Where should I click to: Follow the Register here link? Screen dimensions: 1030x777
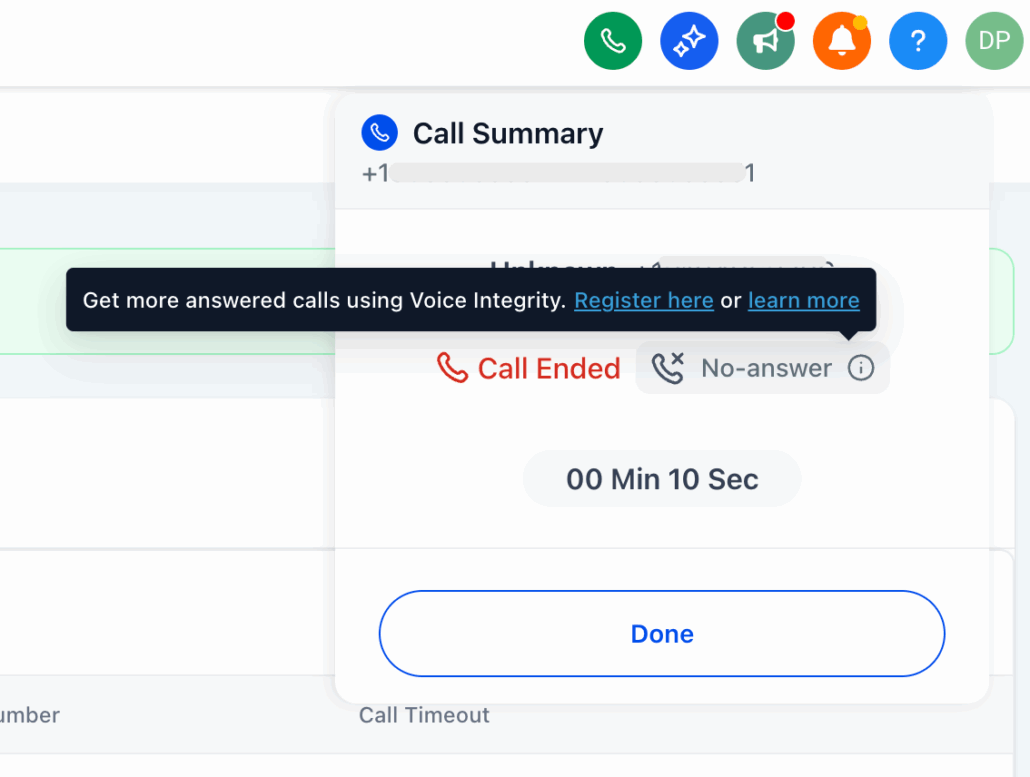tap(644, 300)
